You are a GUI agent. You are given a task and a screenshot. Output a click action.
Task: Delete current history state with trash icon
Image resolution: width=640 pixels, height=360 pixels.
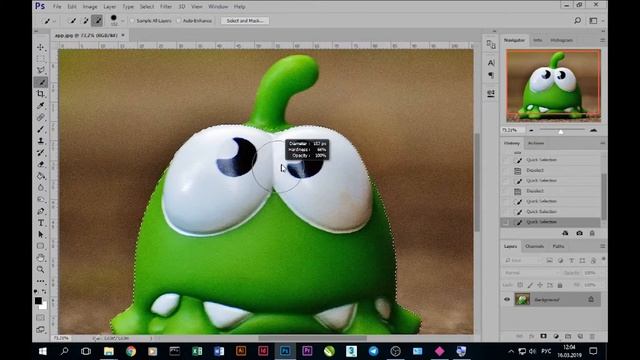pyautogui.click(x=592, y=233)
